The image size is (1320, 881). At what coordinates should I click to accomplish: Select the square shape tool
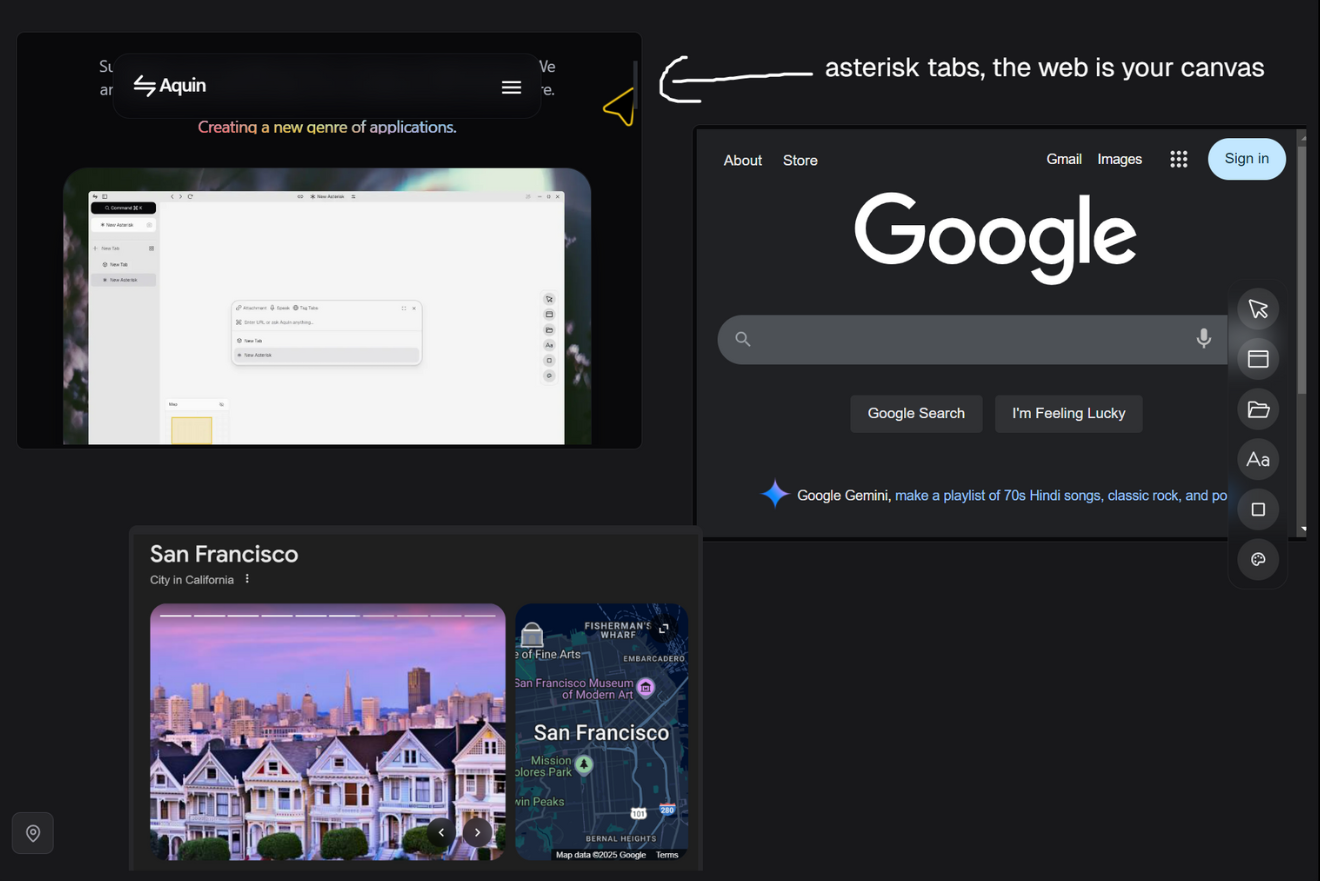[x=1258, y=509]
